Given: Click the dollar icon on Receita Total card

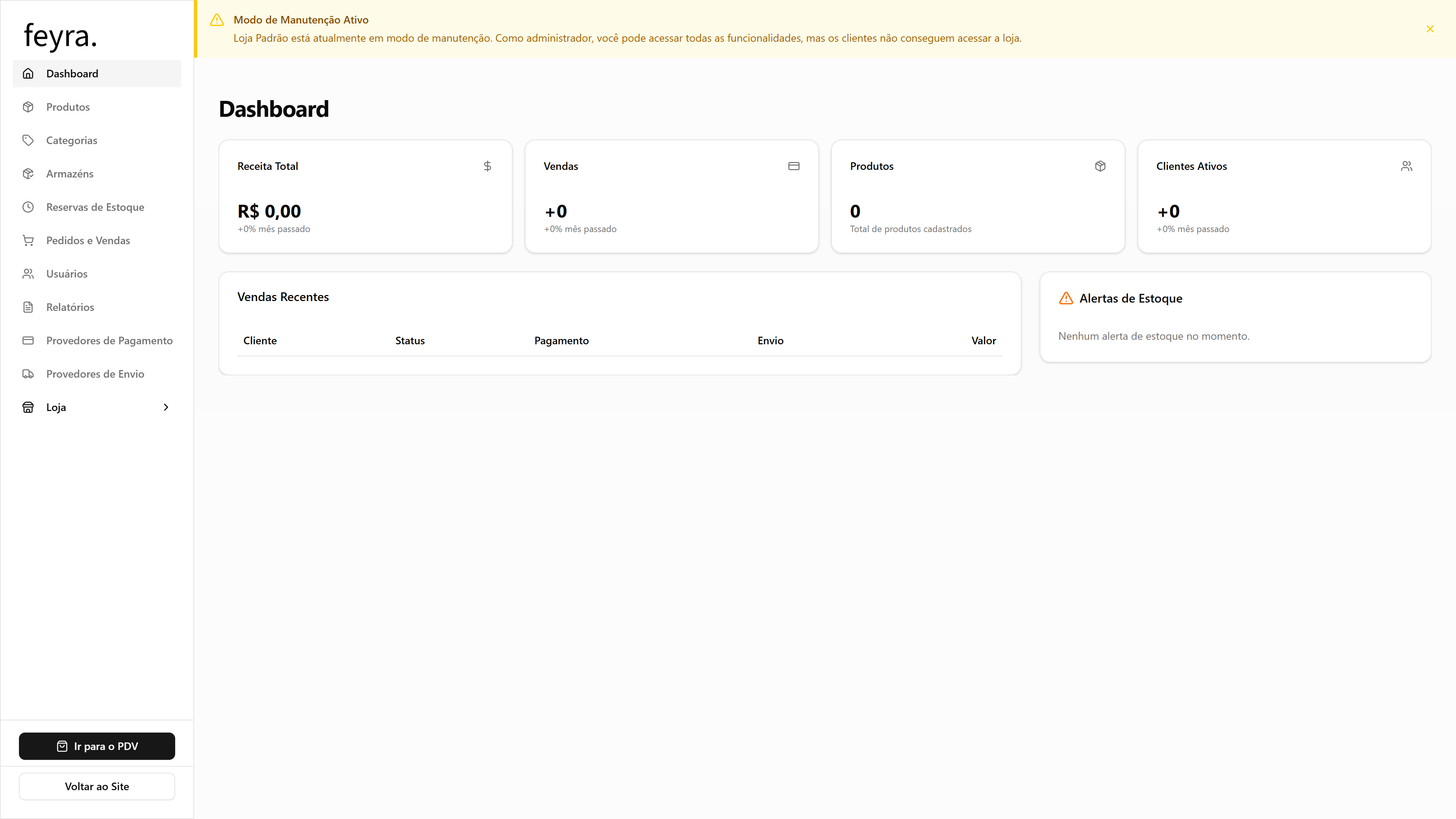Looking at the screenshot, I should pos(487,166).
